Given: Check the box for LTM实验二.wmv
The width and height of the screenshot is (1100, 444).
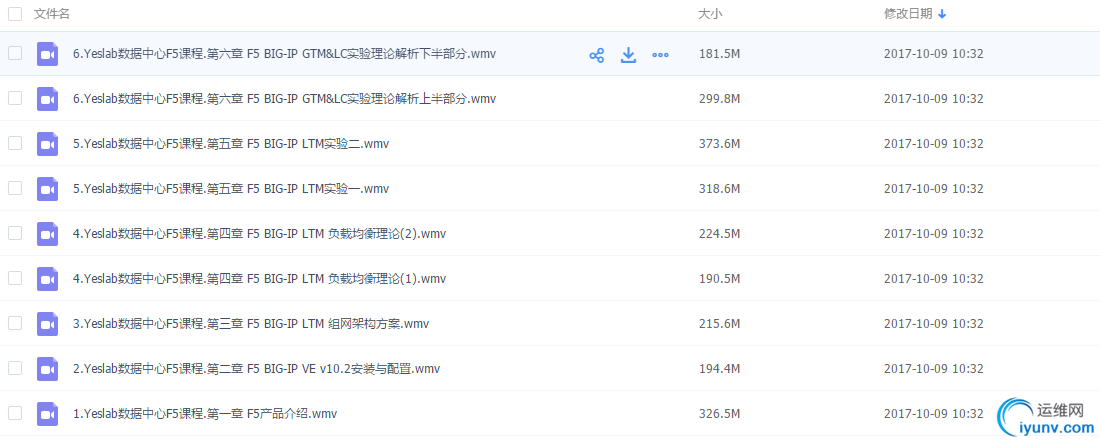Looking at the screenshot, I should coord(15,143).
